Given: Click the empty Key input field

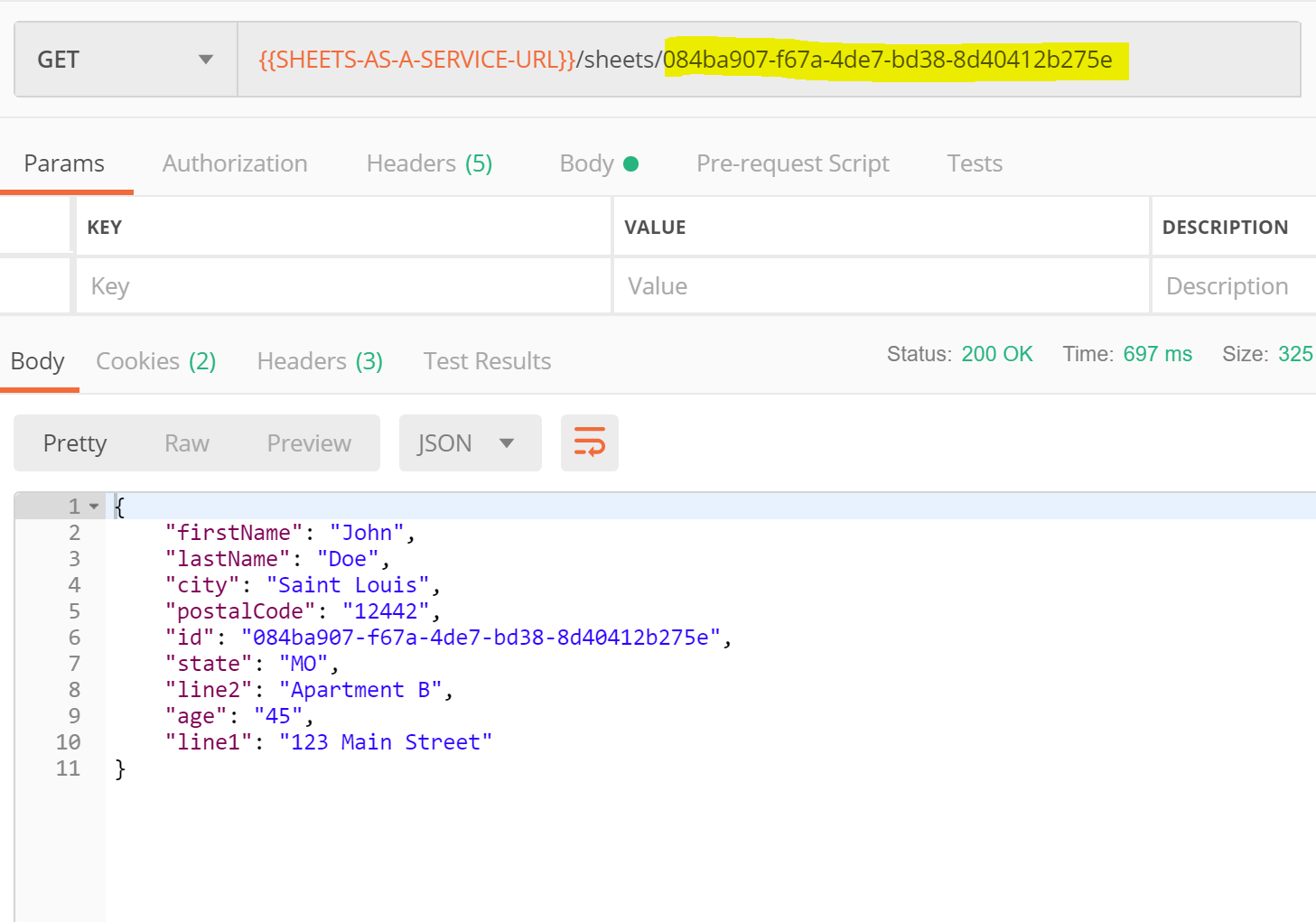Looking at the screenshot, I should click(x=343, y=285).
